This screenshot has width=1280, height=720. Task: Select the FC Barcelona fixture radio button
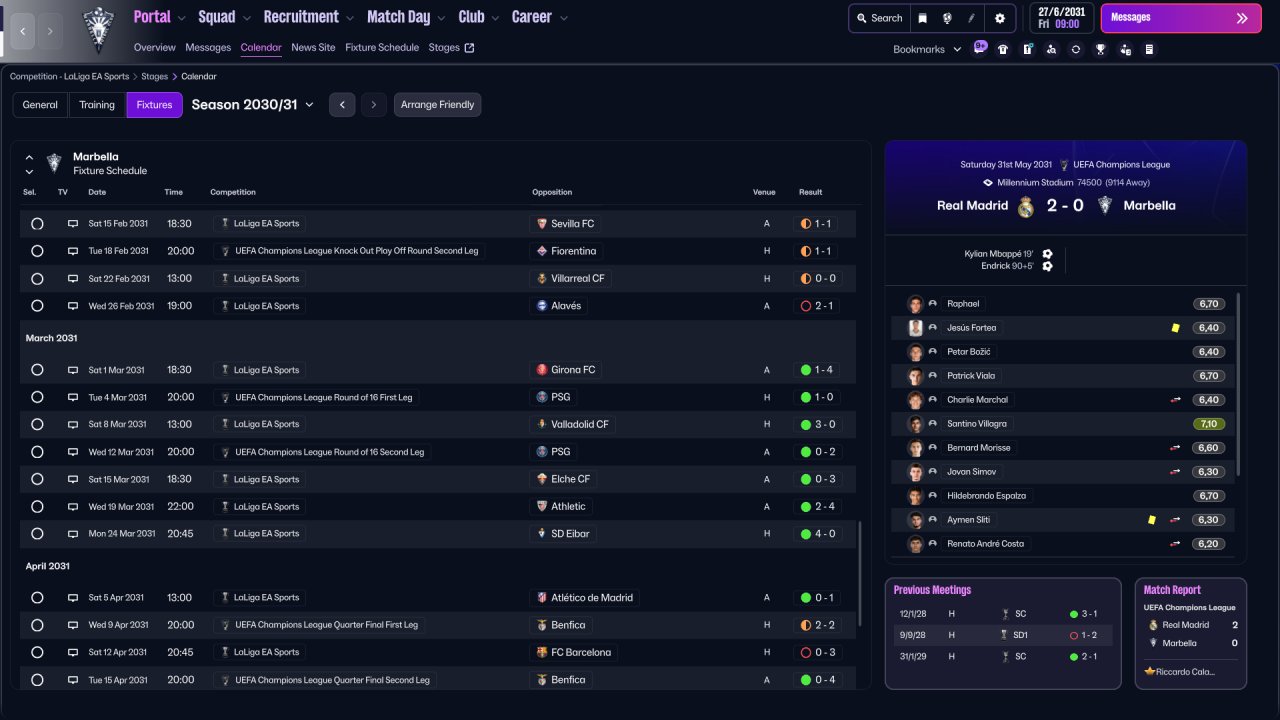[37, 652]
